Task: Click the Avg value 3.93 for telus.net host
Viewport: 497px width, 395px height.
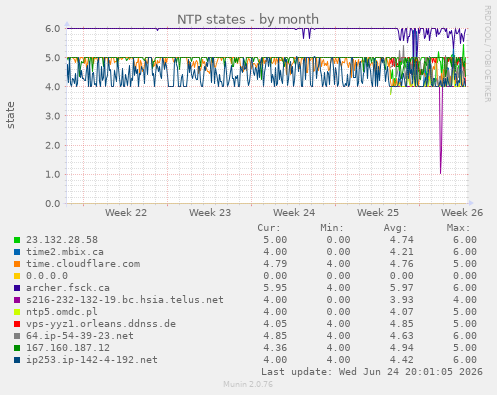Action: click(x=402, y=300)
